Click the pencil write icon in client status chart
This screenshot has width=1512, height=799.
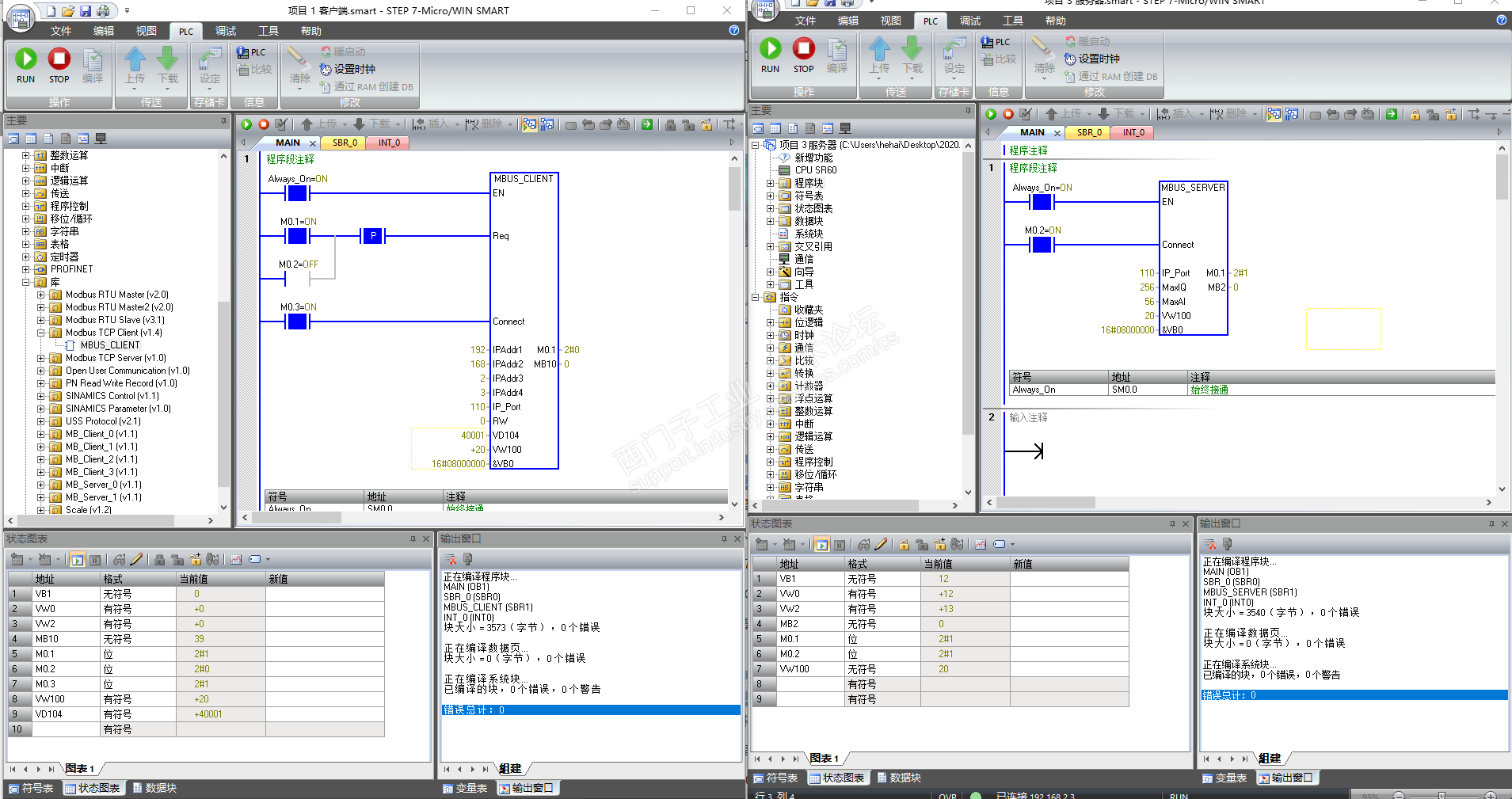click(x=136, y=559)
